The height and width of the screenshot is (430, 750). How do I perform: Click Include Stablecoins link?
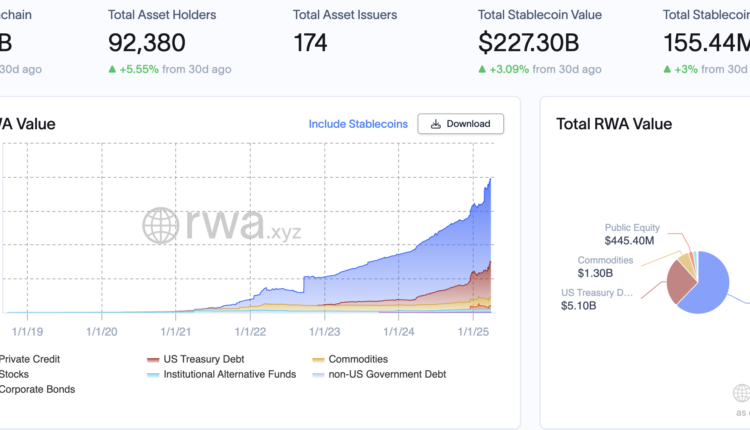pos(358,124)
